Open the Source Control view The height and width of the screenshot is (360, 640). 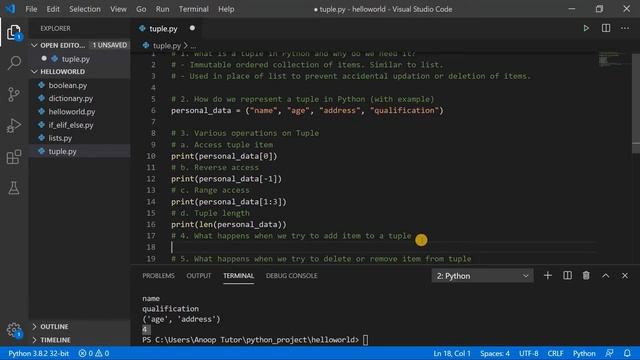click(x=14, y=94)
